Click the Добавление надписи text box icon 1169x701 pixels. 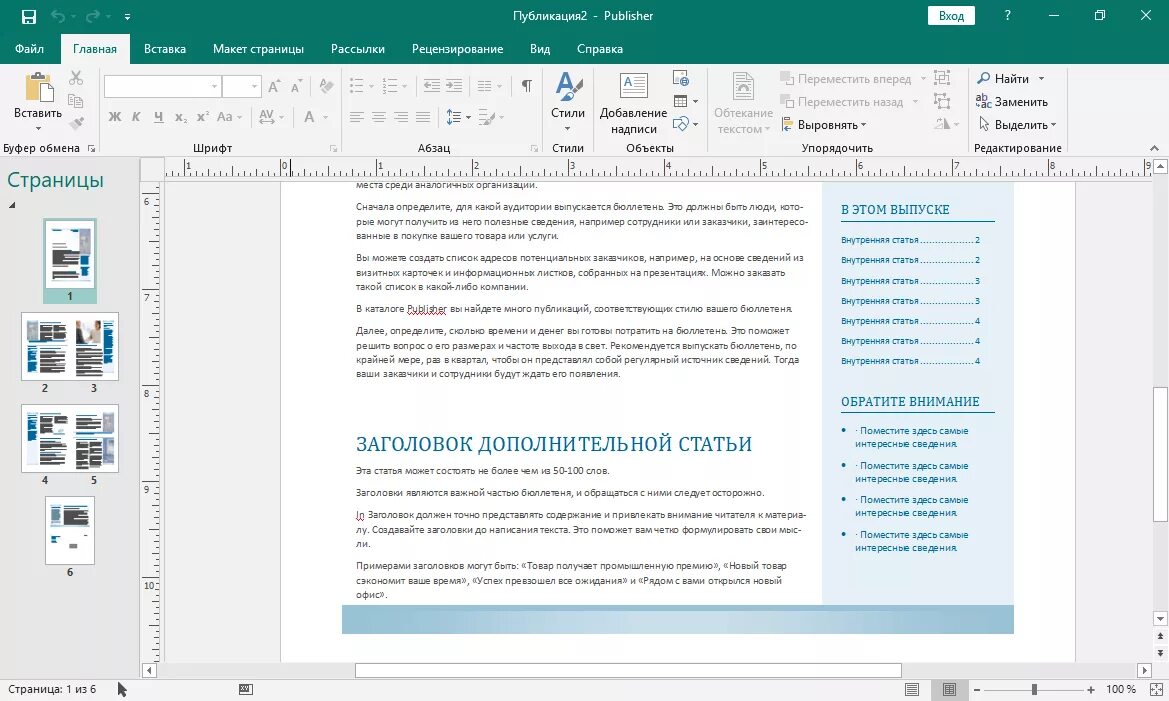click(634, 86)
